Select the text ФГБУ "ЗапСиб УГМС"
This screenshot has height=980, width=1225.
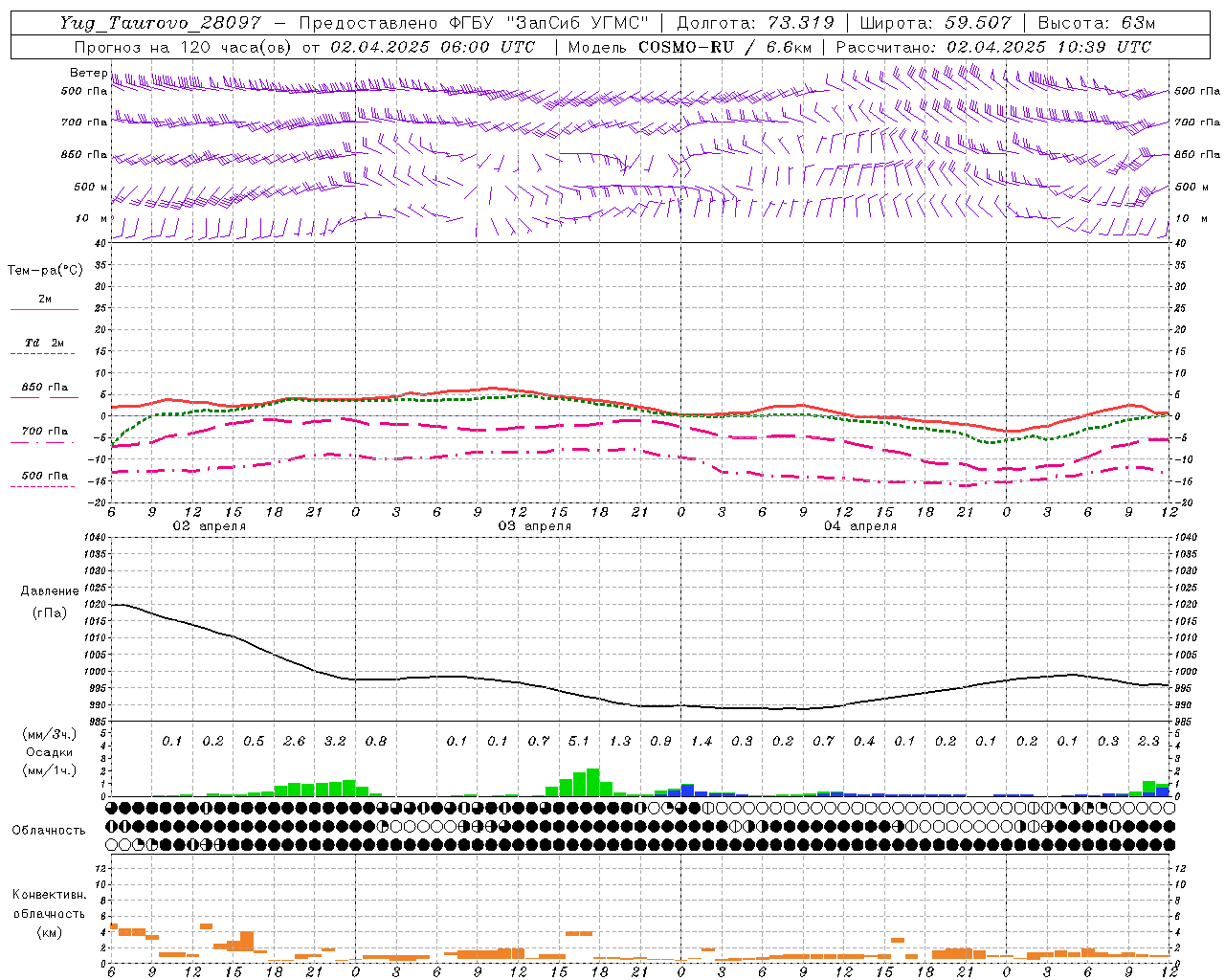click(548, 23)
